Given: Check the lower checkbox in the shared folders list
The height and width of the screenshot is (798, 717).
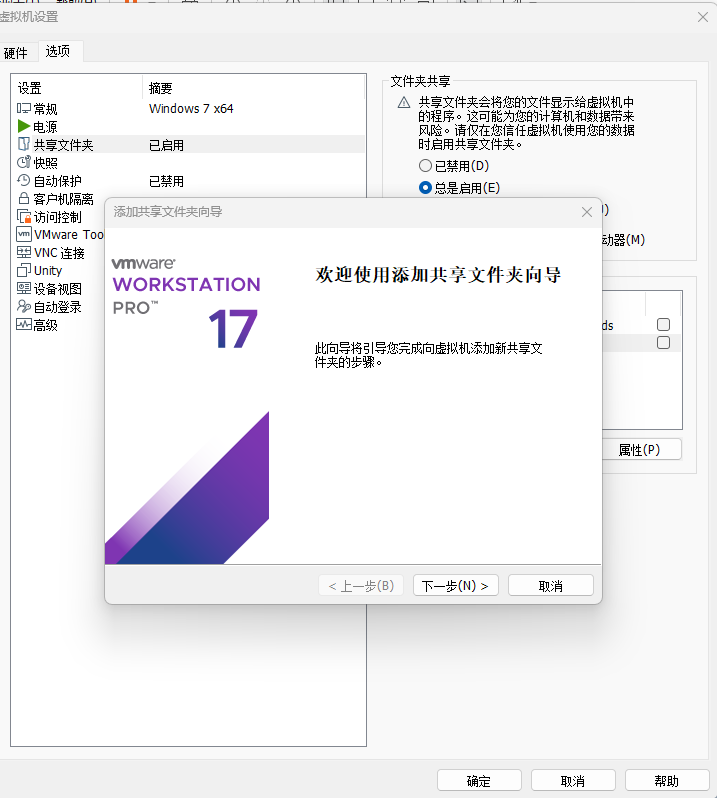Looking at the screenshot, I should (663, 343).
